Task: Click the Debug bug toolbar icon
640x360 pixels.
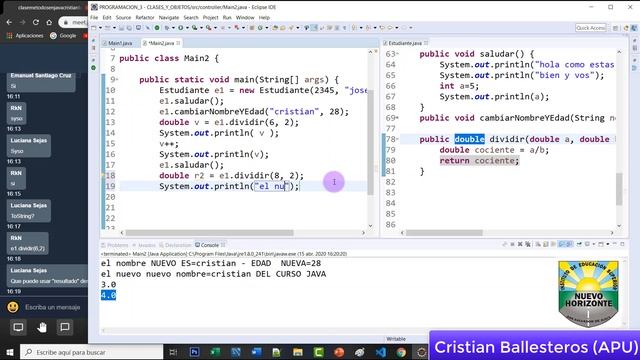Action: click(x=167, y=28)
